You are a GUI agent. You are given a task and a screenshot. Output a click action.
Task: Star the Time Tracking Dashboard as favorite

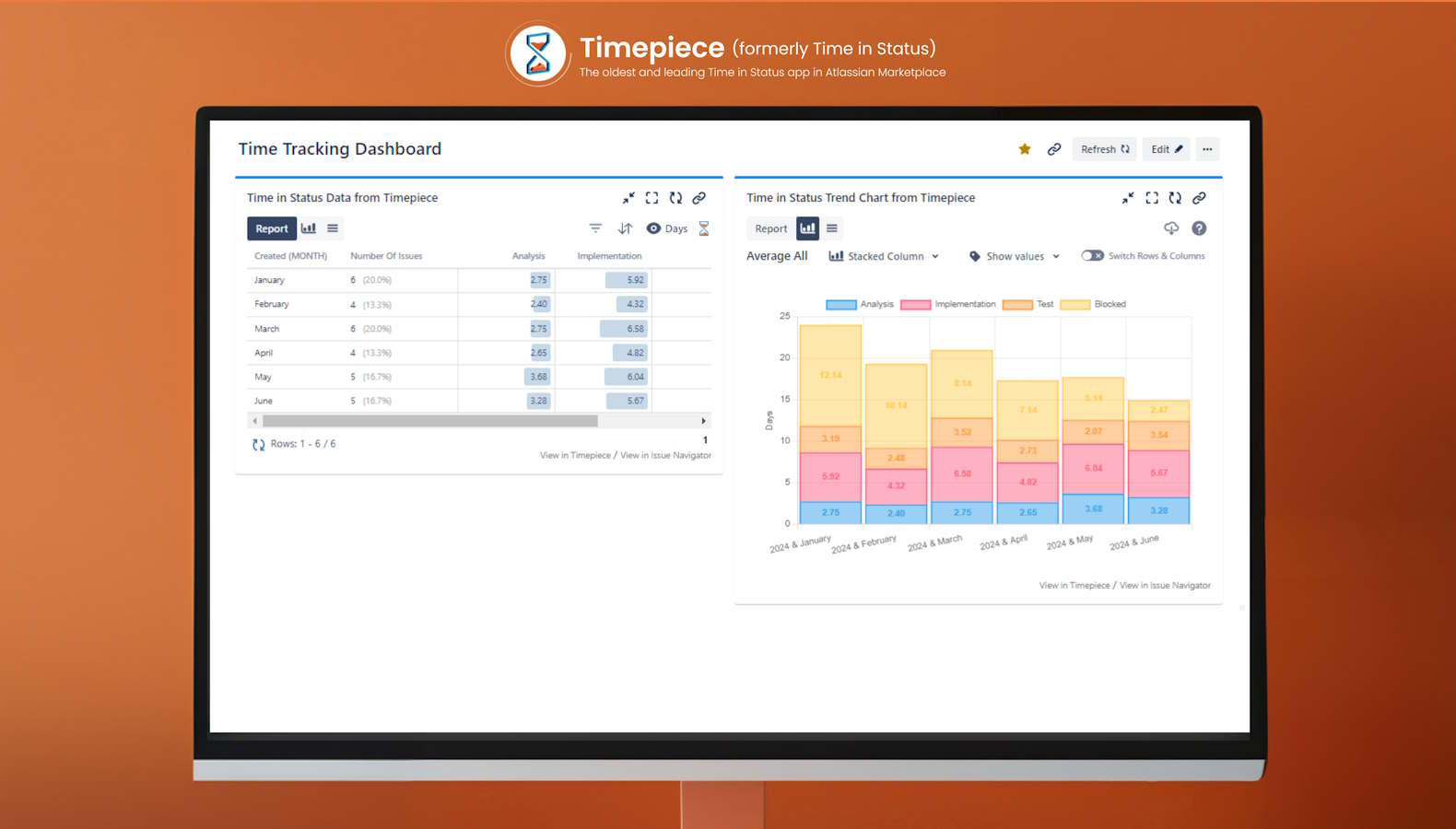point(1024,149)
